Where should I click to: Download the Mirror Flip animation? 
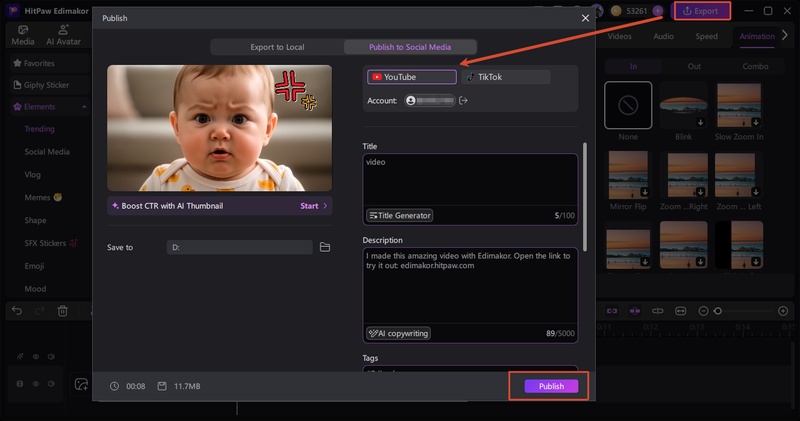645,192
